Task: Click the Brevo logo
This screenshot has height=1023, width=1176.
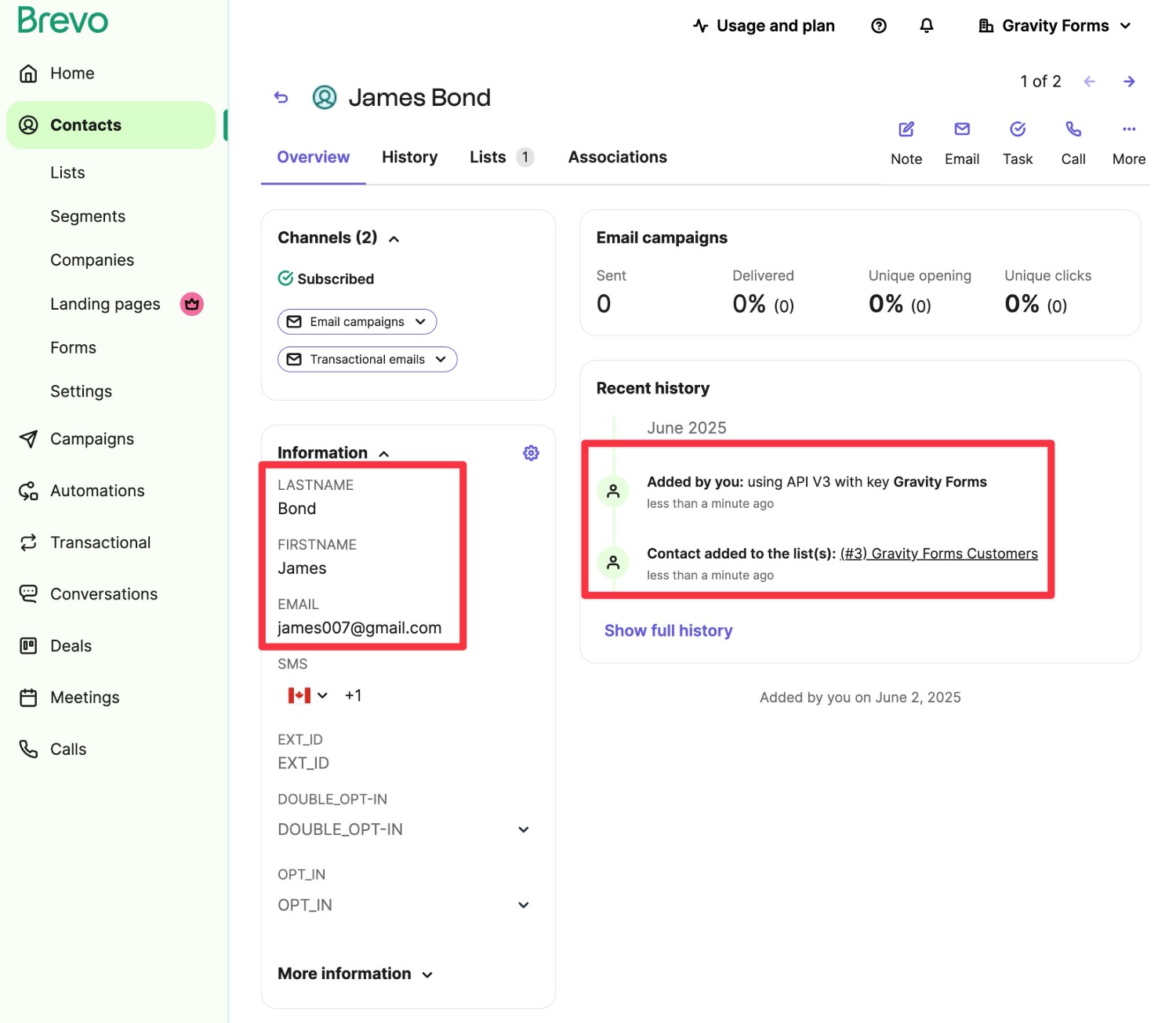Action: (63, 20)
